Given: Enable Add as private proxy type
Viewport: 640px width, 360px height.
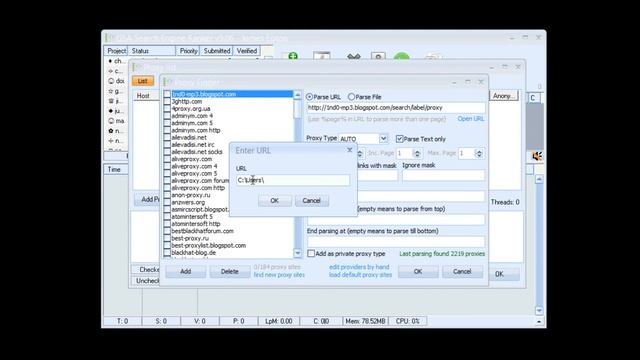Looking at the screenshot, I should coord(311,253).
